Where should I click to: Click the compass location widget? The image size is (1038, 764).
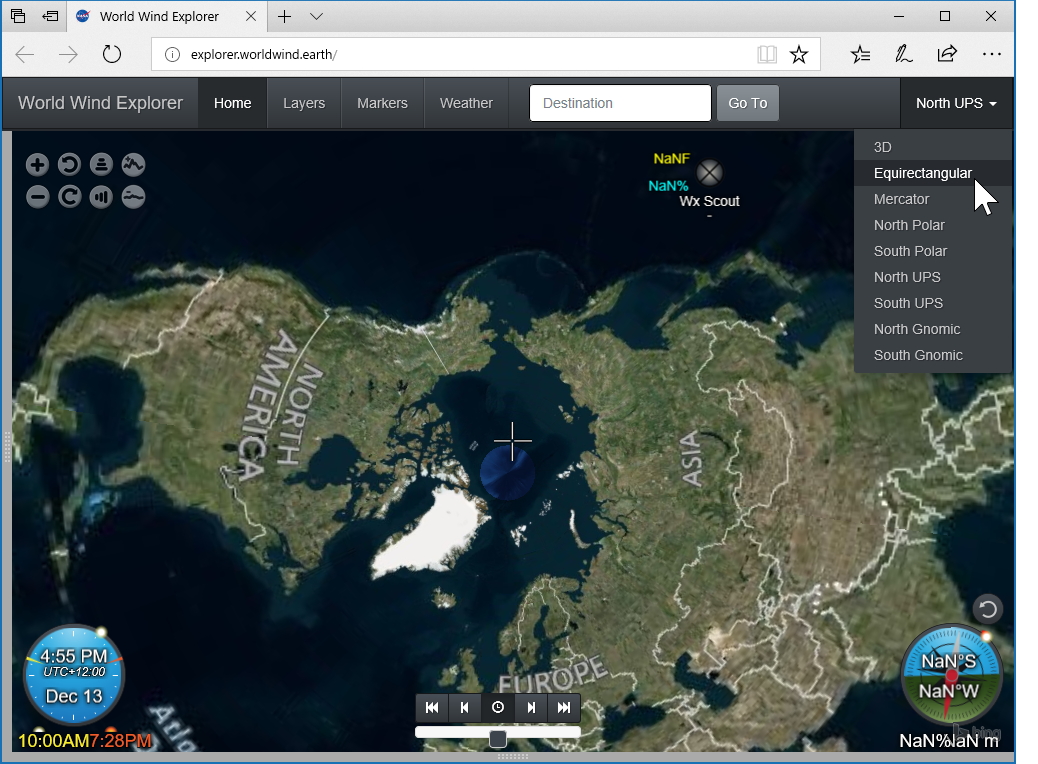pos(951,675)
